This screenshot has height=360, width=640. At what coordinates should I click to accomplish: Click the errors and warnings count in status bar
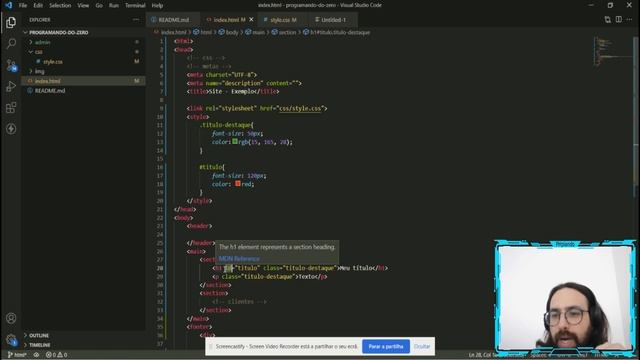(56, 355)
